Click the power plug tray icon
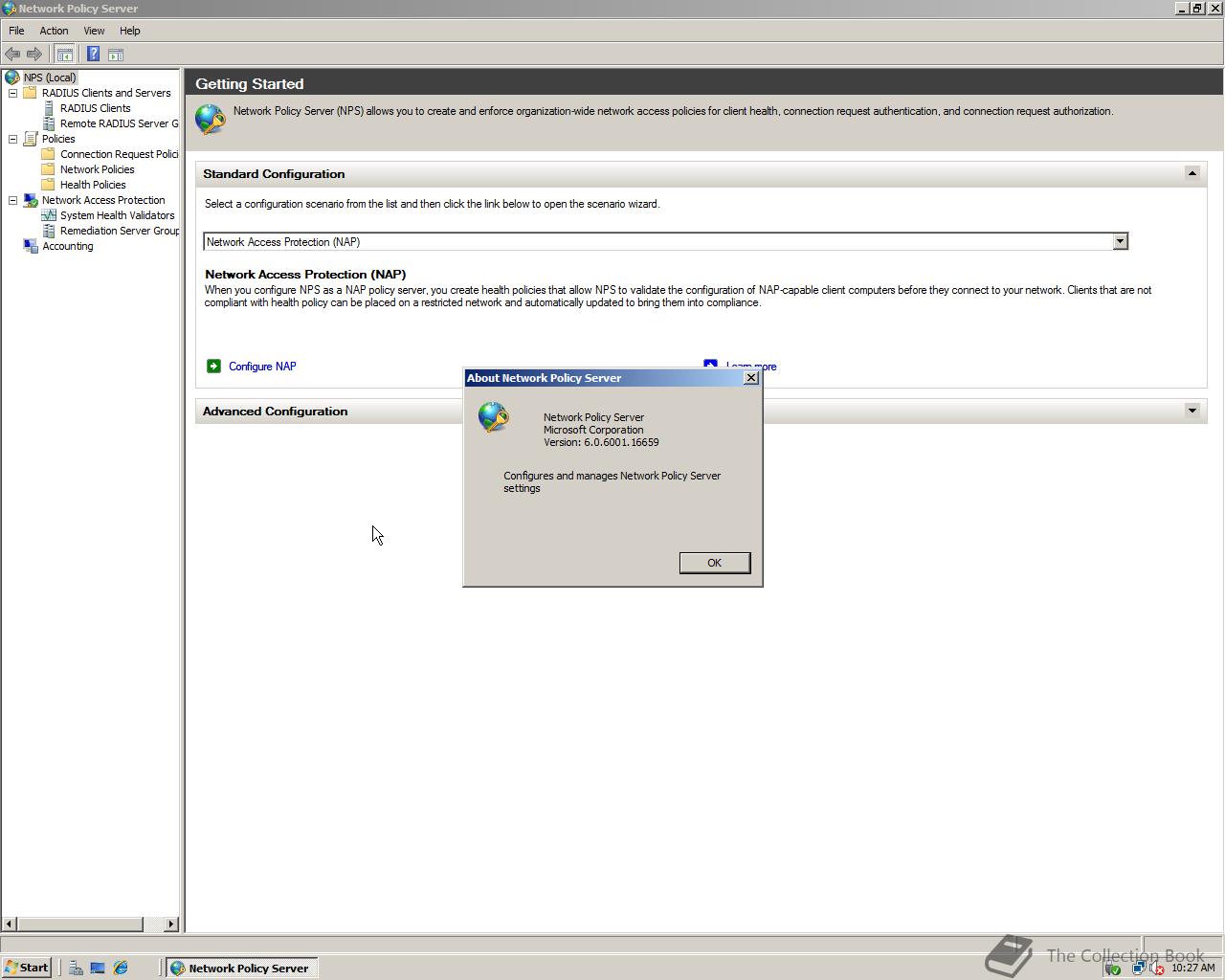This screenshot has width=1225, height=980. point(1113,969)
